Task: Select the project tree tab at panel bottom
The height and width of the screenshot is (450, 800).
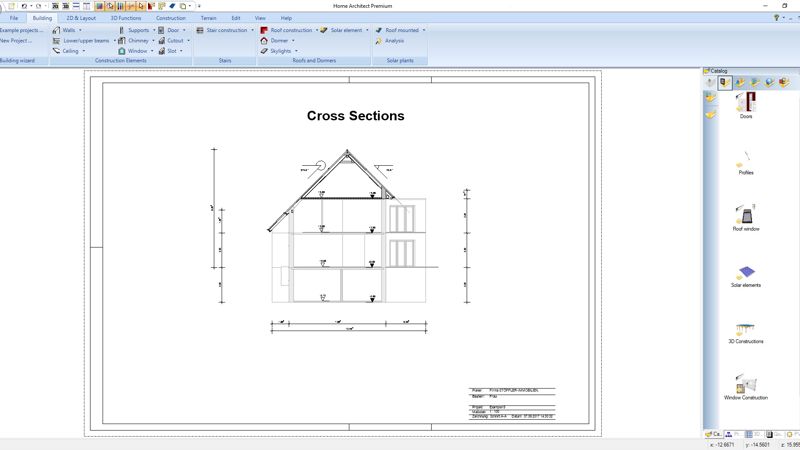Action: (732, 434)
